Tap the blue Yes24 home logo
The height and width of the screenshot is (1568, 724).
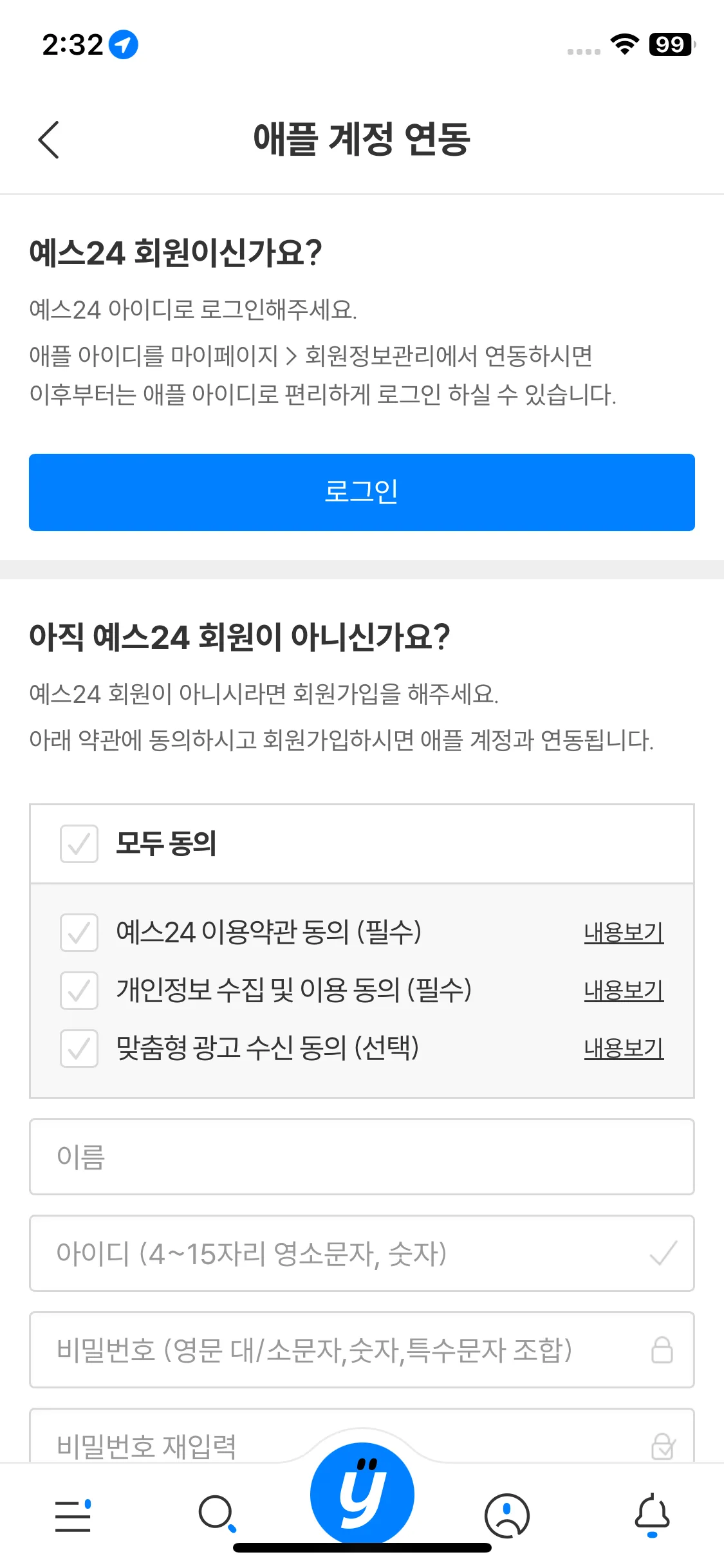(362, 1493)
